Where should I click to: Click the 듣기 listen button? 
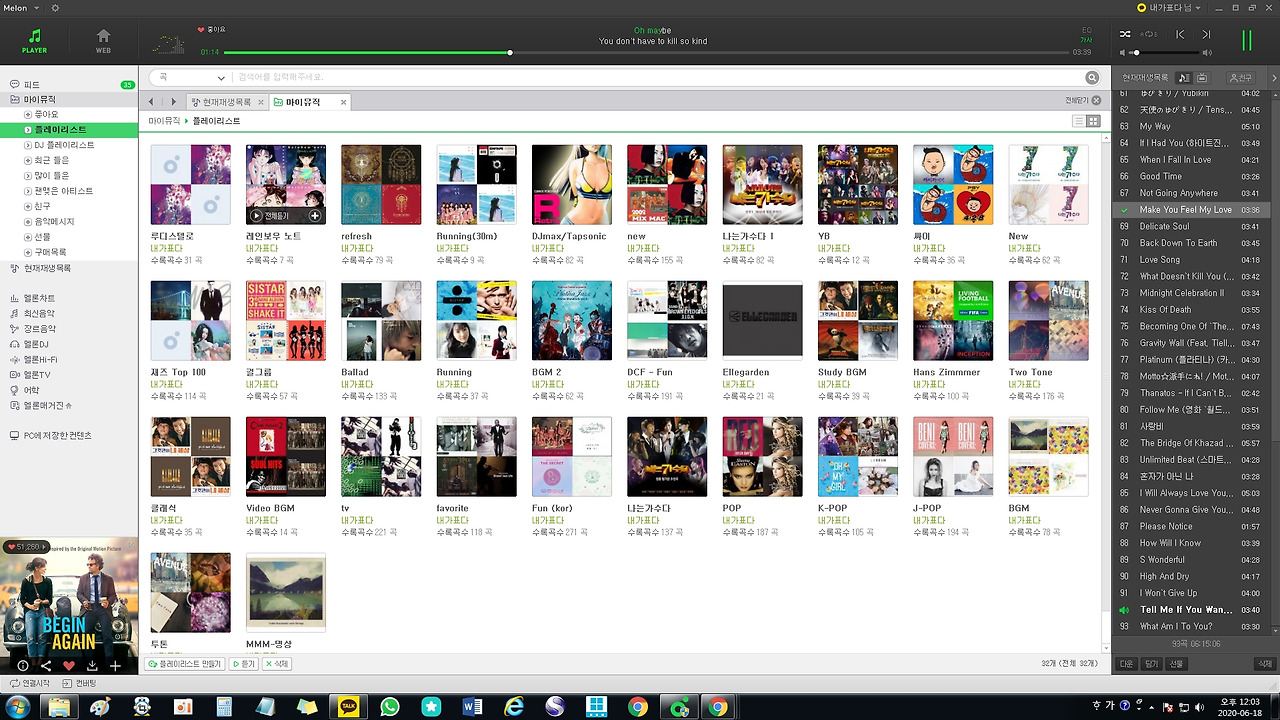[x=244, y=664]
